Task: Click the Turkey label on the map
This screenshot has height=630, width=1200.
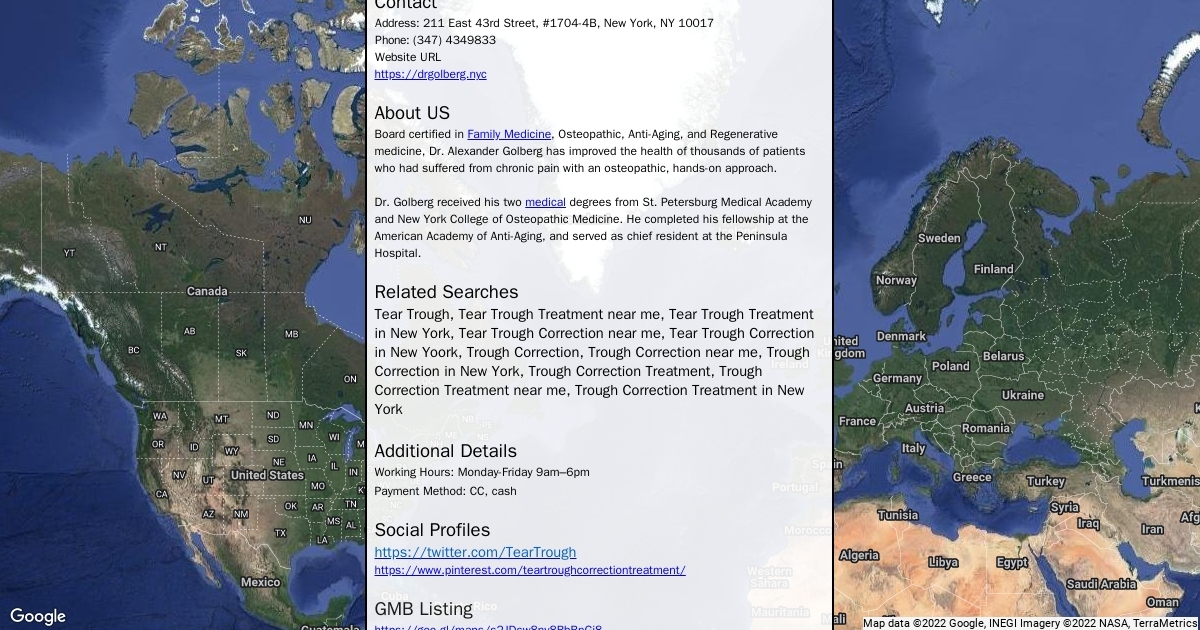Action: pos(1046,481)
